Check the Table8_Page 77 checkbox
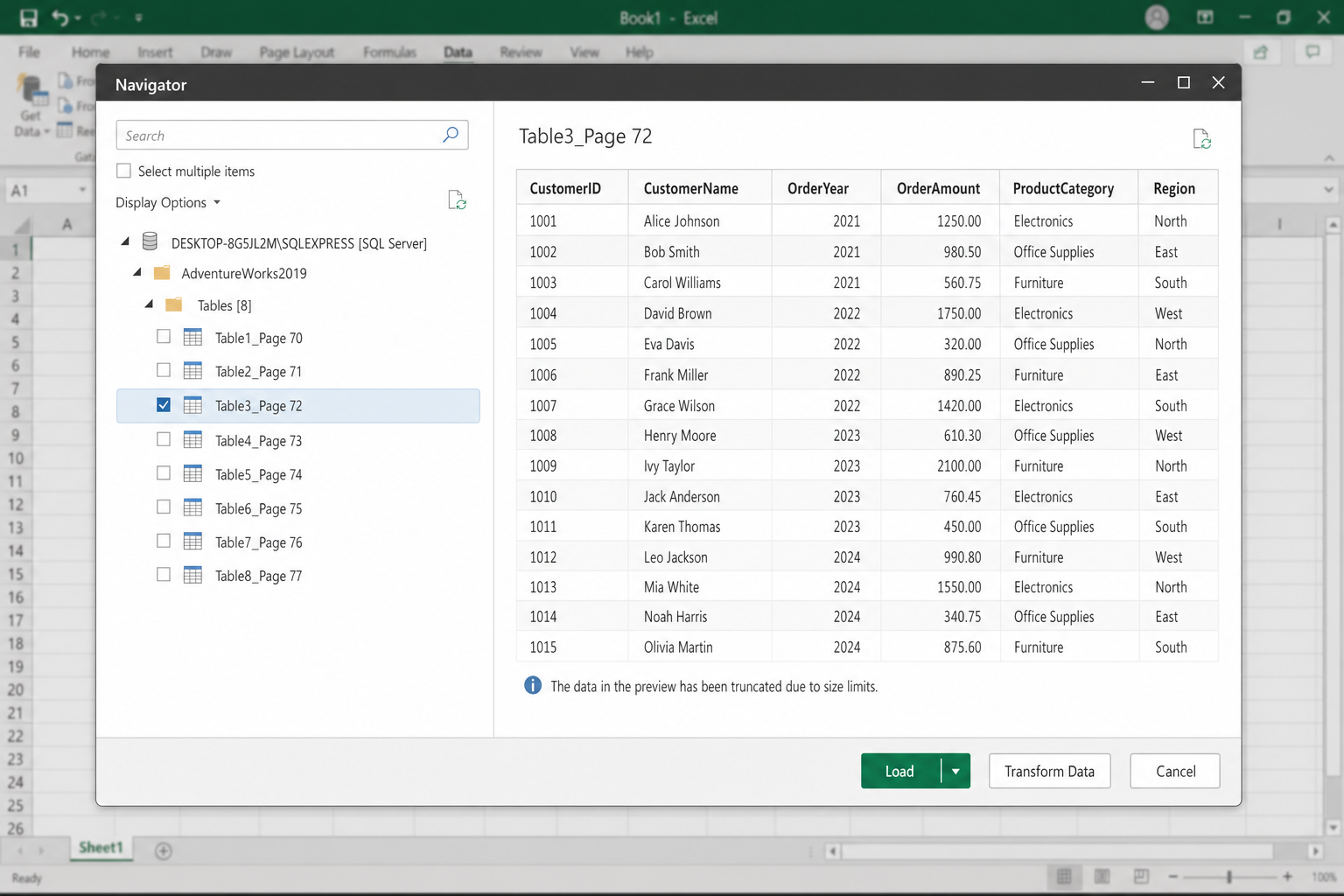Viewport: 1344px width, 896px height. coord(164,574)
